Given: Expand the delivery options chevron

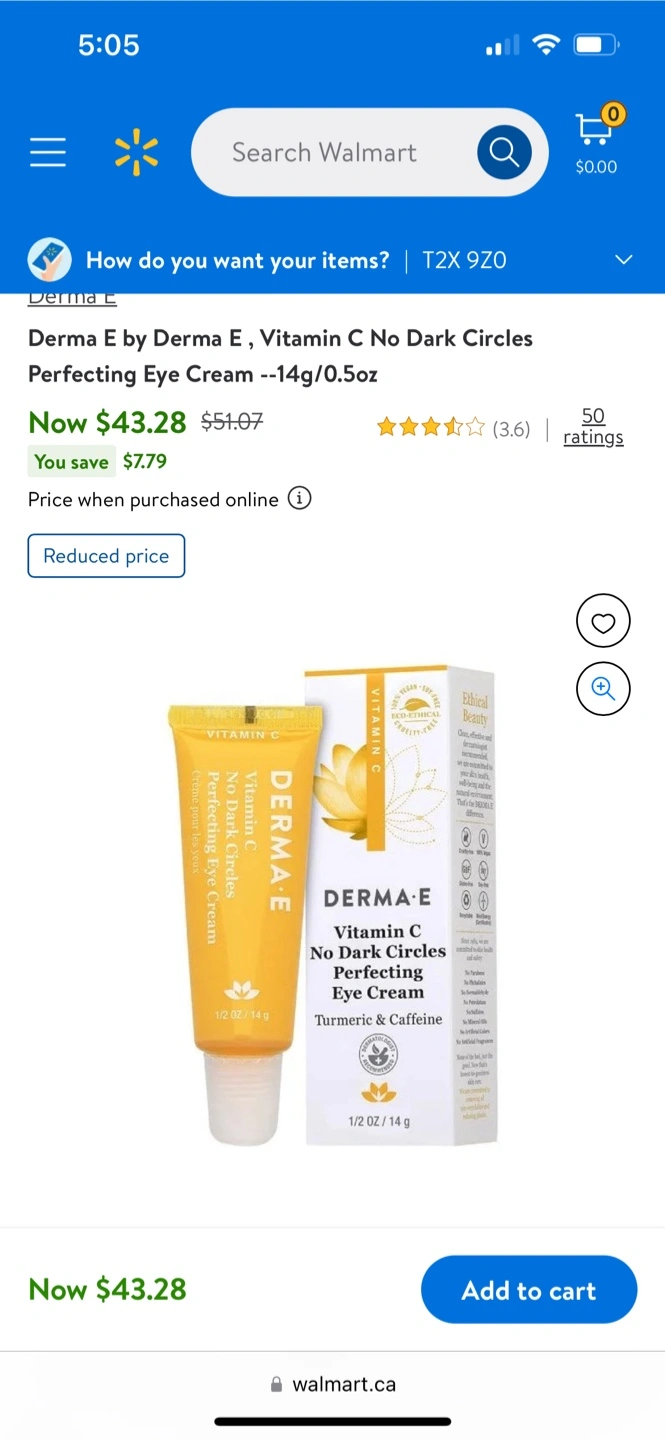Looking at the screenshot, I should pos(624,261).
